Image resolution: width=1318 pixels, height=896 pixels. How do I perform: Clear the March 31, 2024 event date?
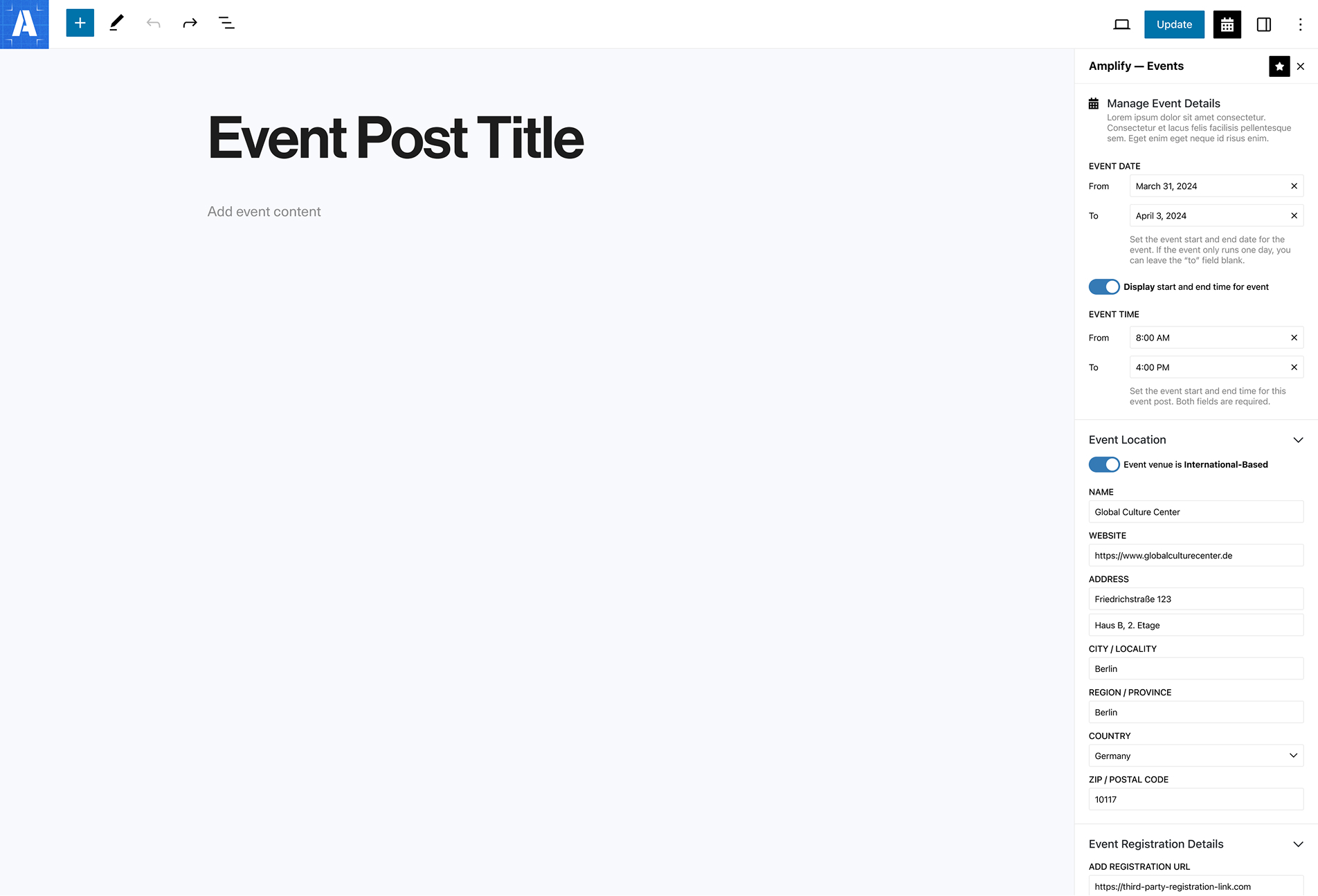[1294, 185]
